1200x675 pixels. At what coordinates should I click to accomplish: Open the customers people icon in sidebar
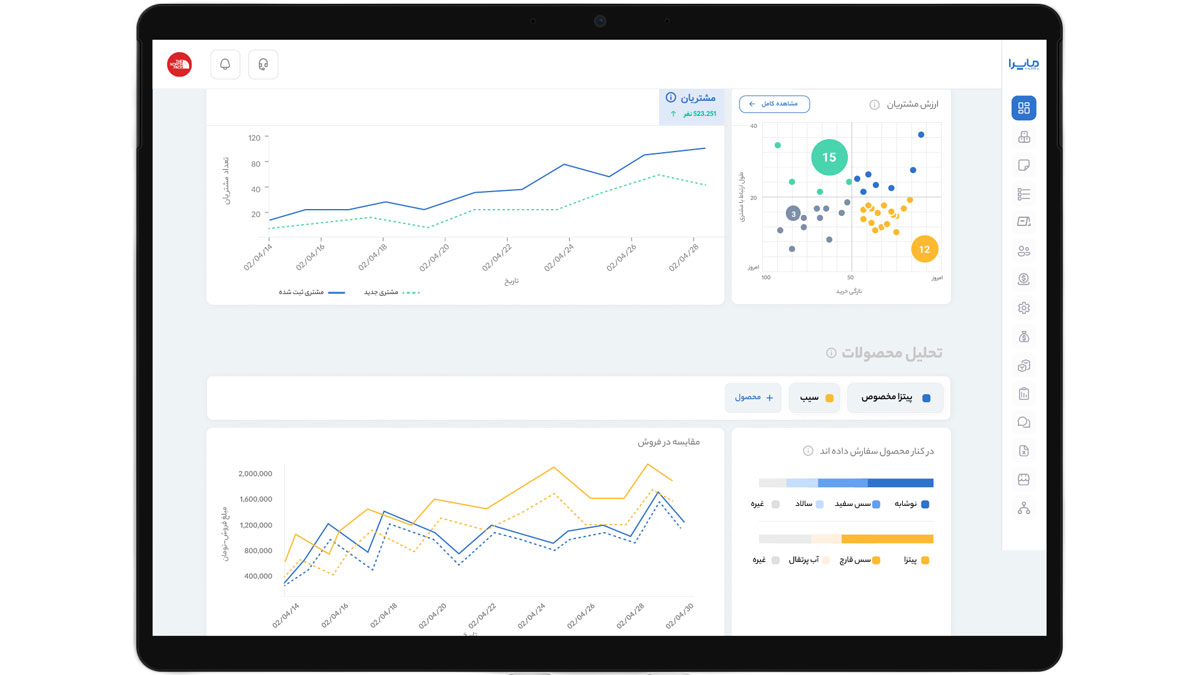click(x=1023, y=251)
